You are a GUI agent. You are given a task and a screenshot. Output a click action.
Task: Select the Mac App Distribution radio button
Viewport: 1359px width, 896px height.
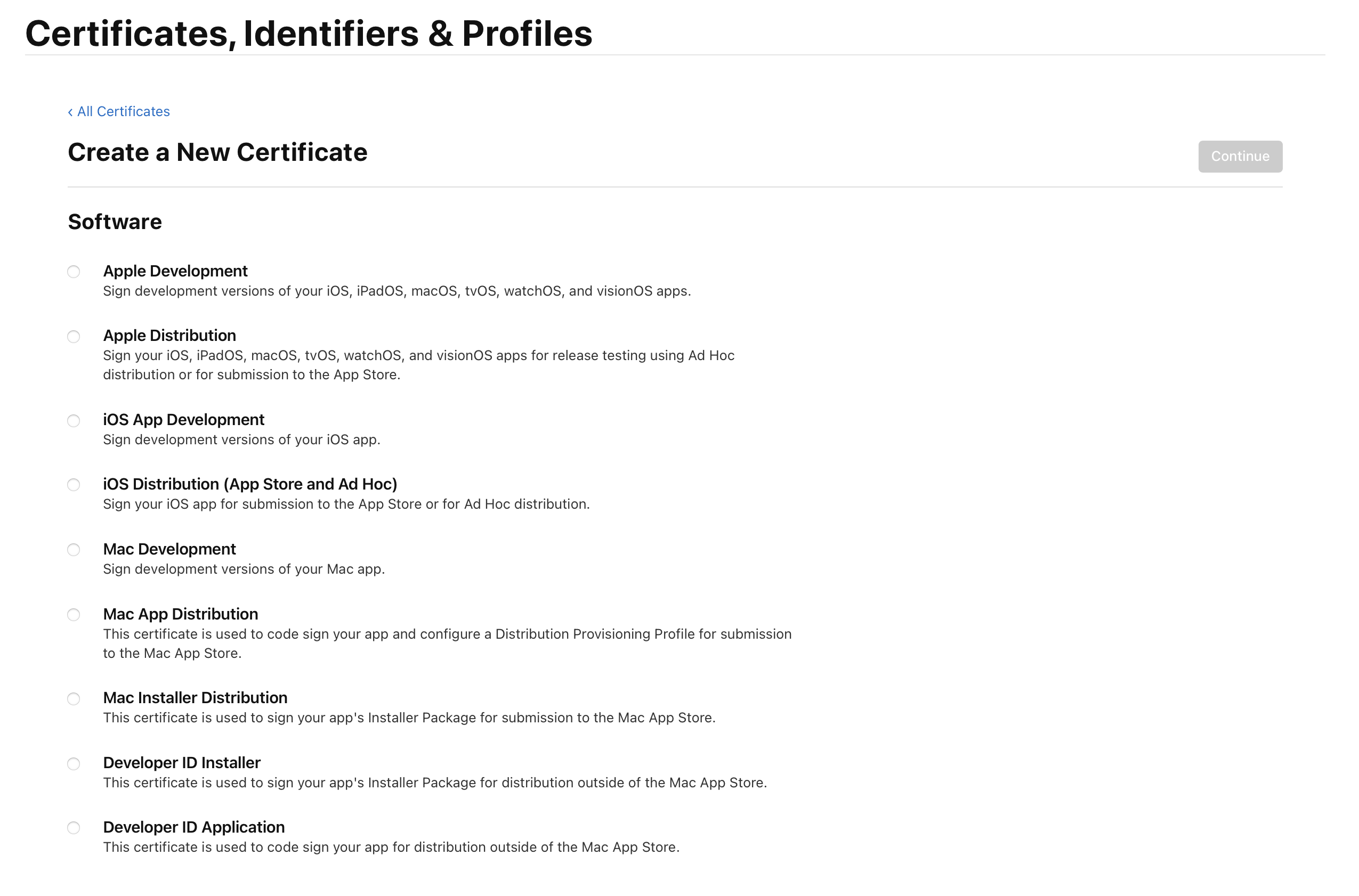point(74,616)
